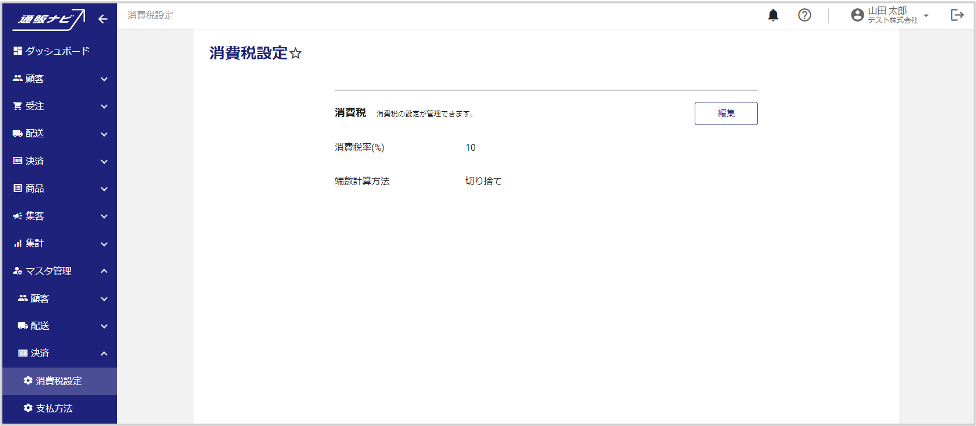Viewport: 976px width, 426px height.
Task: Click the tax rate value 10
Action: coord(470,148)
